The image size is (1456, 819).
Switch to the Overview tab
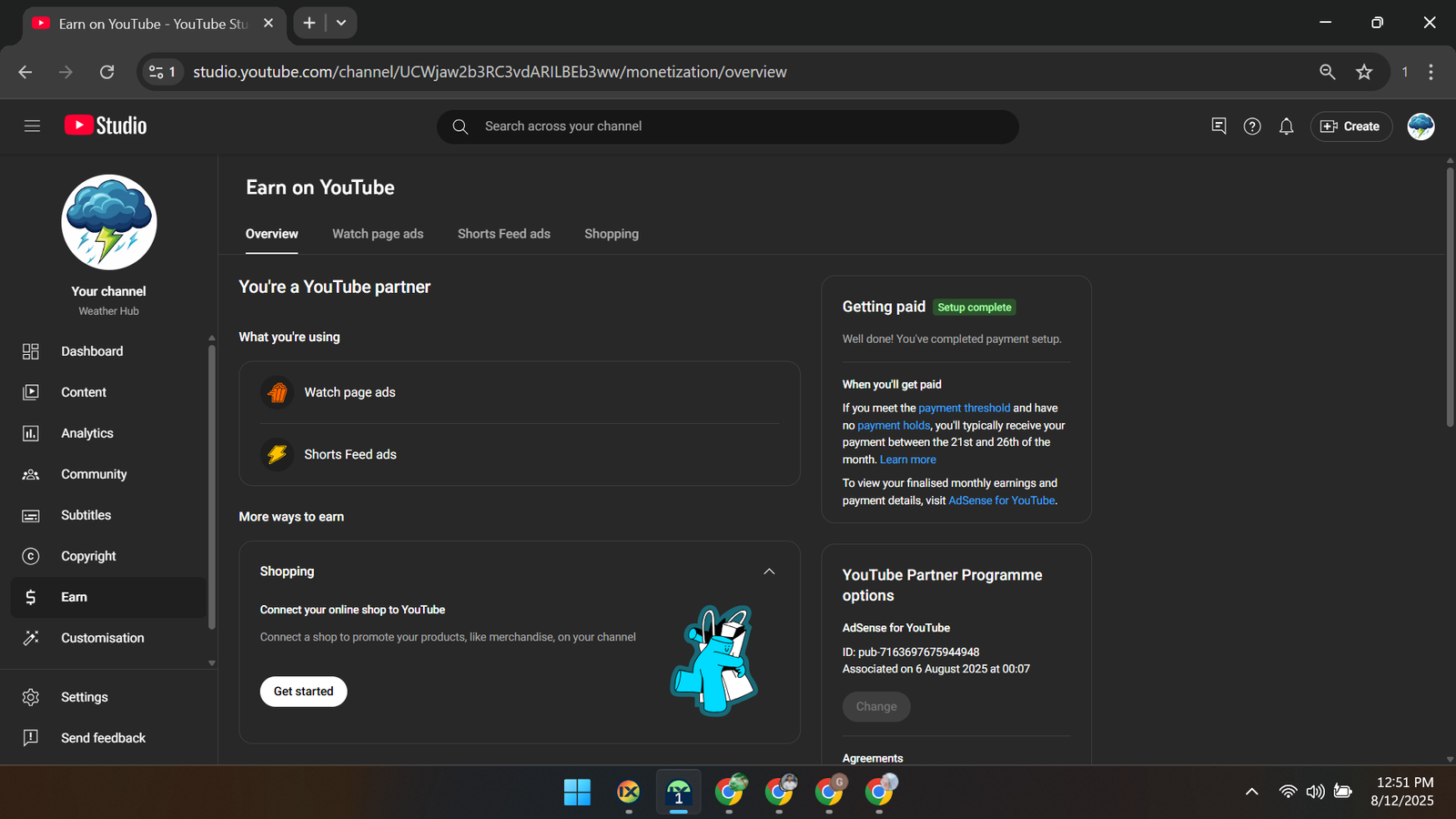coord(272,234)
